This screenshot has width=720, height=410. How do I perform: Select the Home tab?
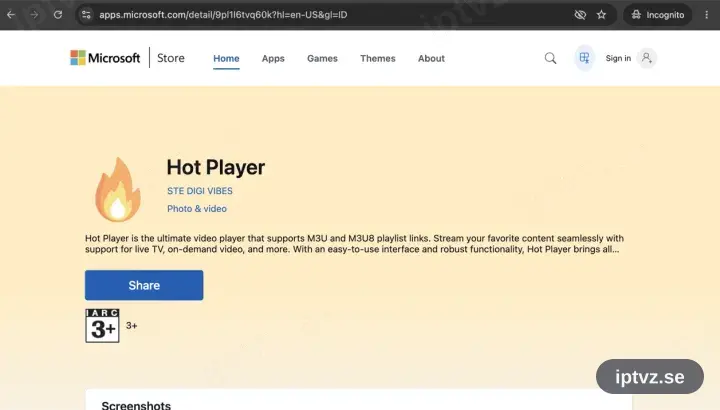point(226,58)
